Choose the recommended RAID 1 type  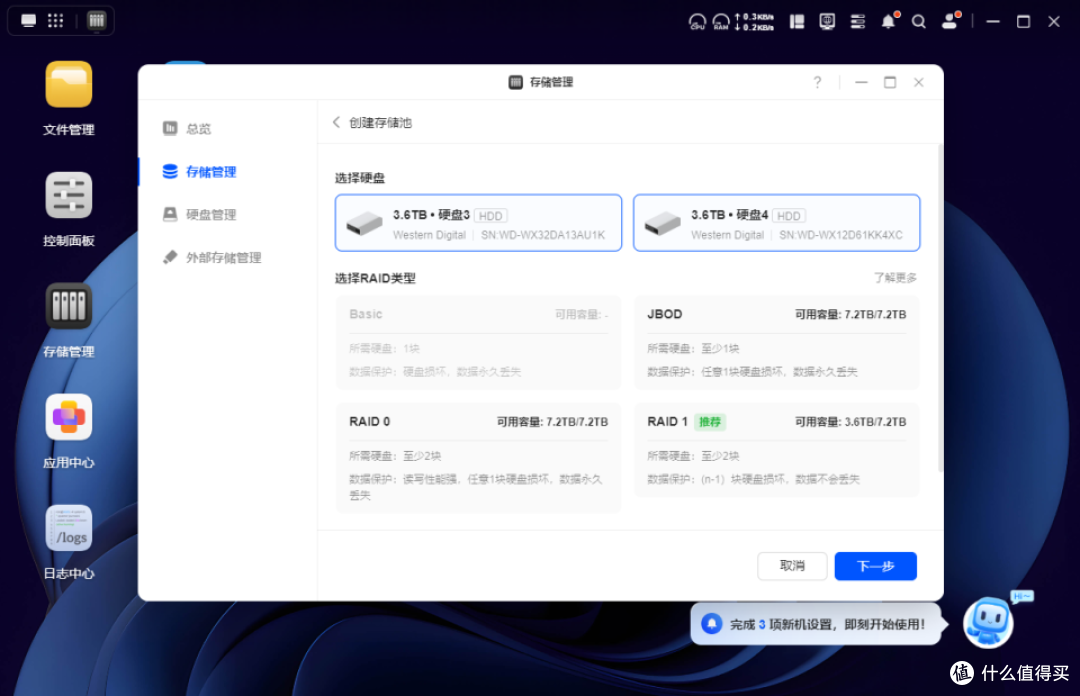point(776,450)
